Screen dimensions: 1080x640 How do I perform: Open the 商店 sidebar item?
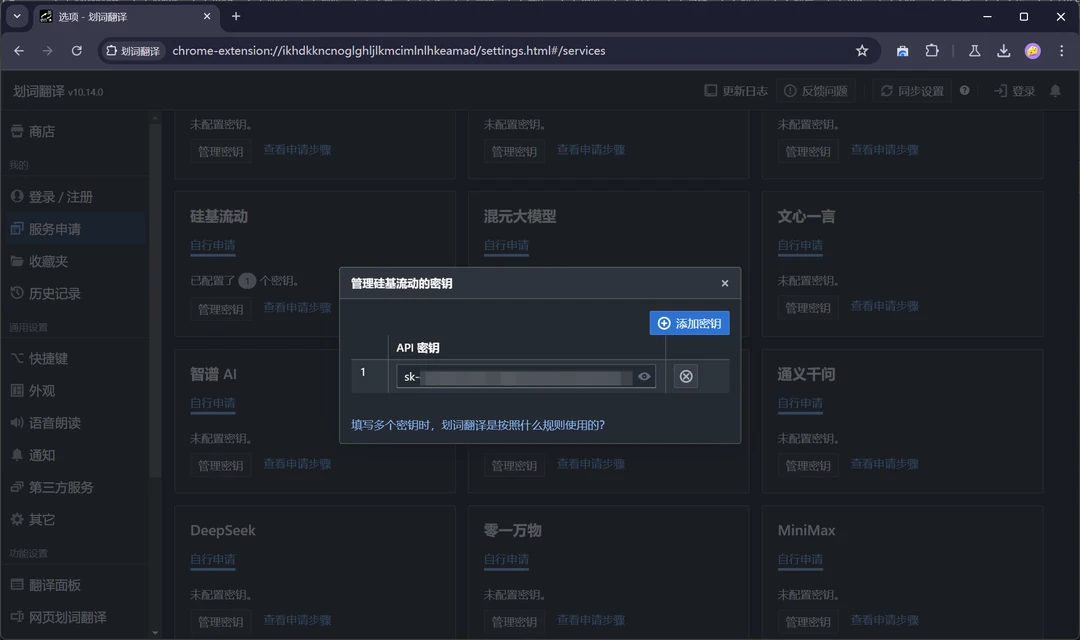click(x=74, y=132)
